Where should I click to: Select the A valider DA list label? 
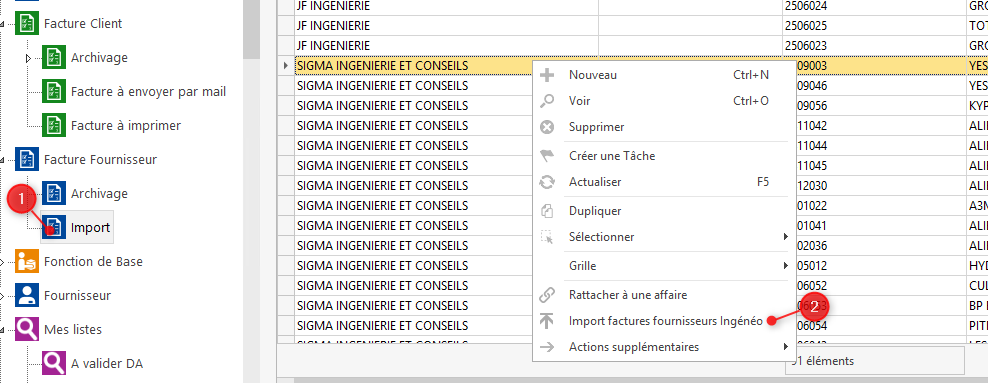tap(107, 364)
